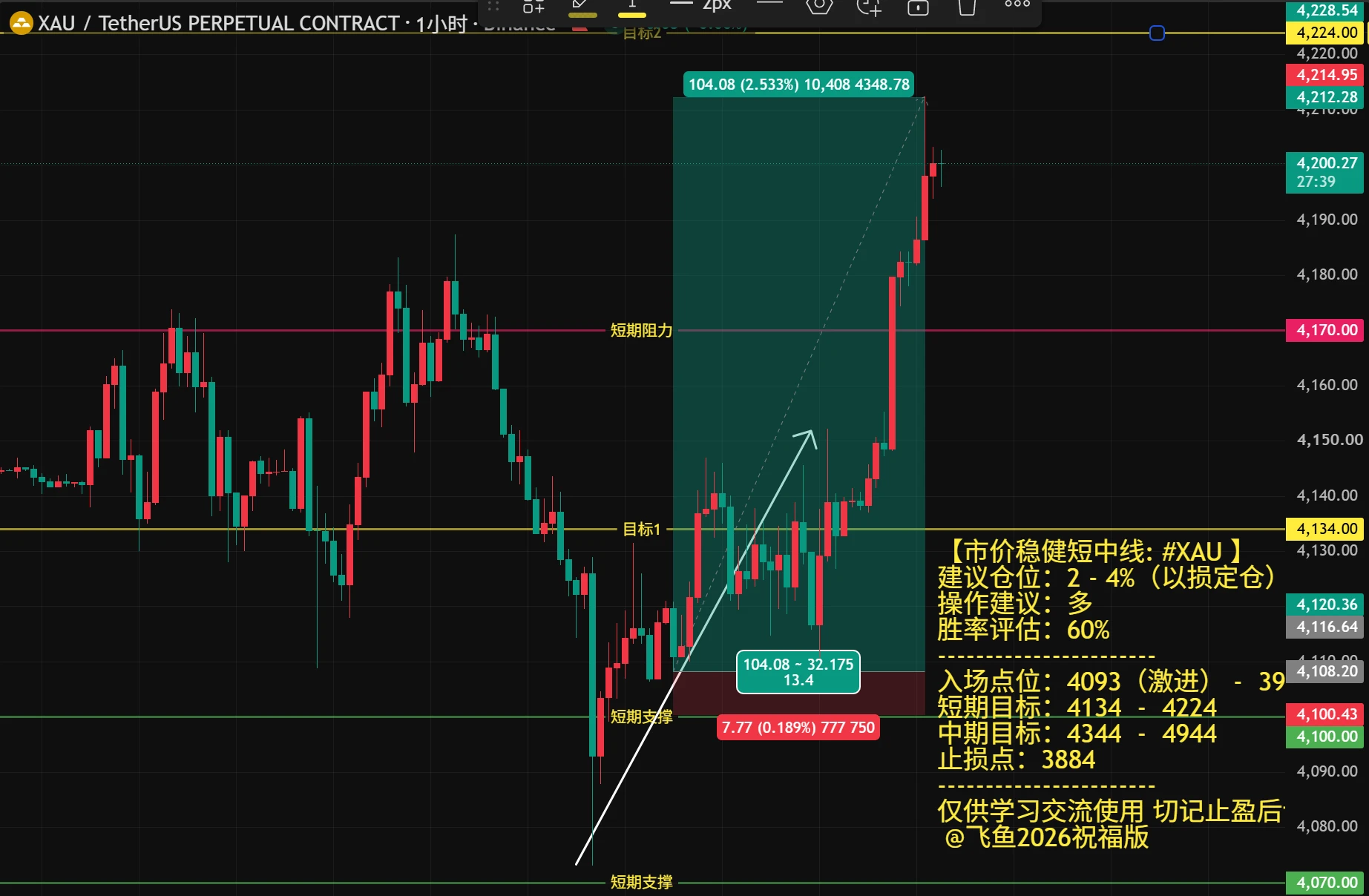The width and height of the screenshot is (1369, 896).
Task: Click the XAU gold symbol logo
Action: pyautogui.click(x=21, y=23)
